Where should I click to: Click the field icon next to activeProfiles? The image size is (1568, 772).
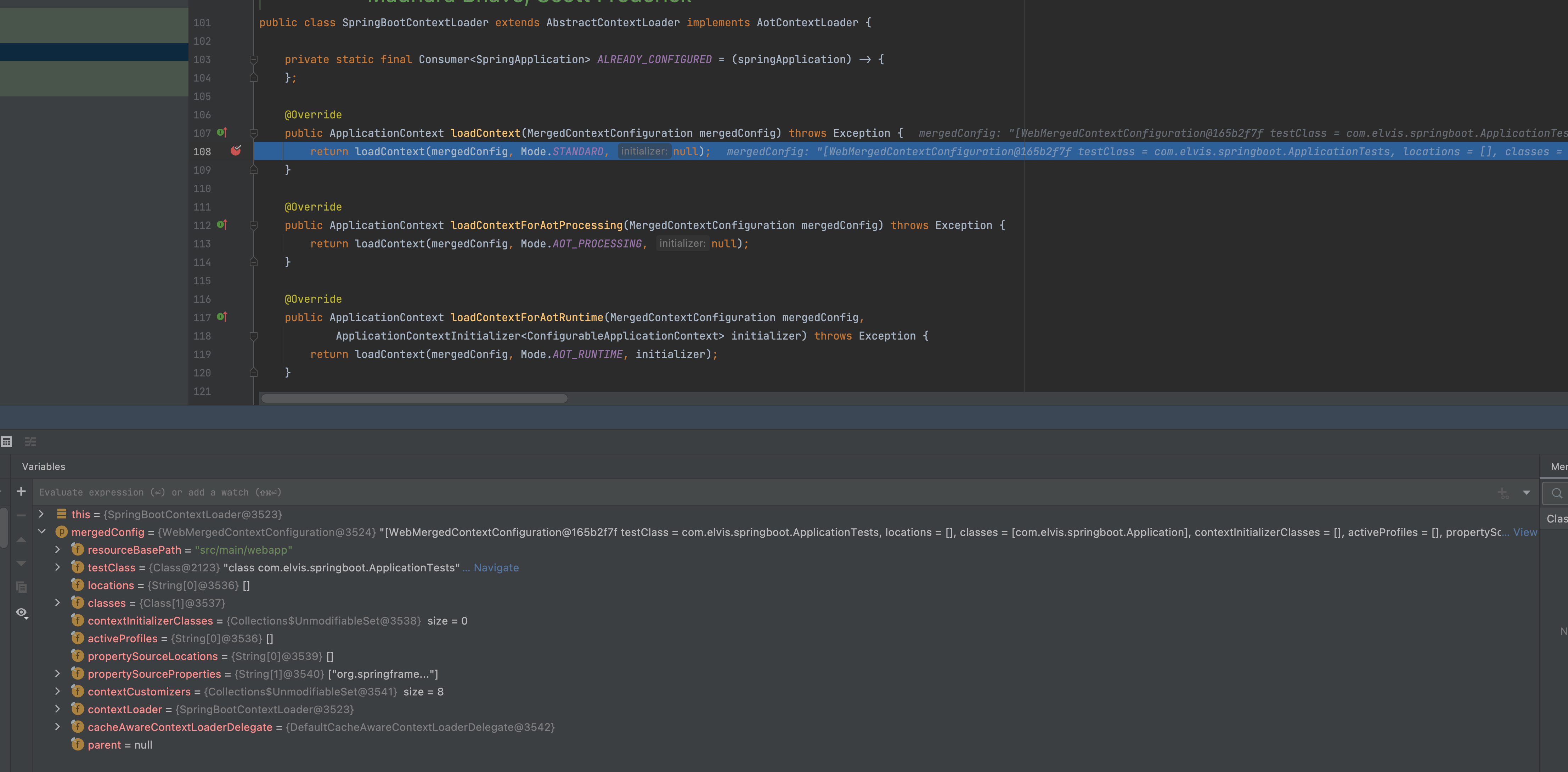click(x=77, y=637)
